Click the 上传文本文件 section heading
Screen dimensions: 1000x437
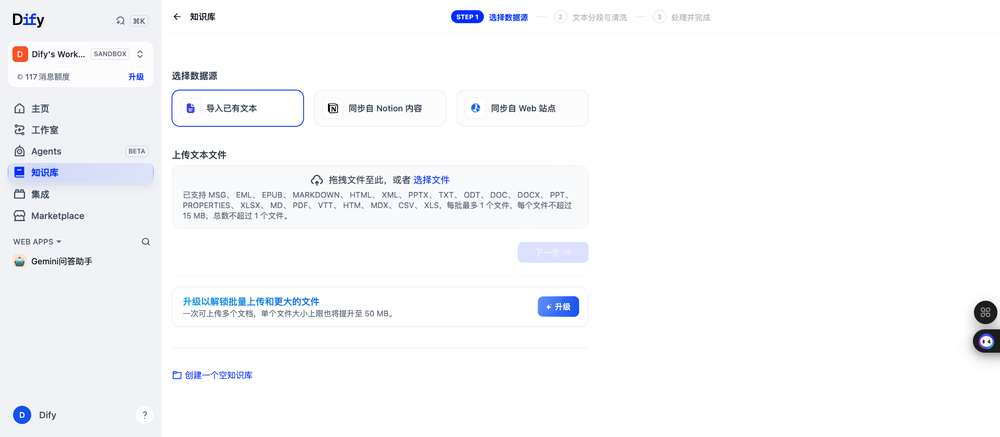199,155
